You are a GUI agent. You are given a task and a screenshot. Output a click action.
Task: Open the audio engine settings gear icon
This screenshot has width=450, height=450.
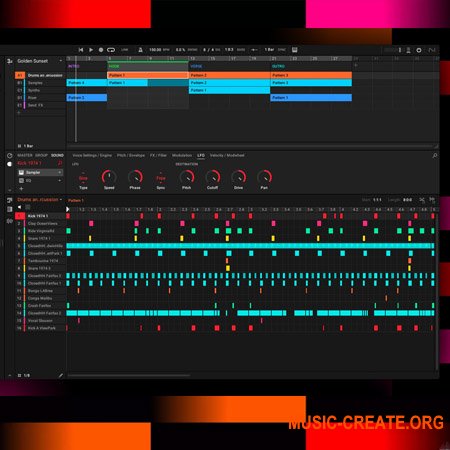point(419,50)
